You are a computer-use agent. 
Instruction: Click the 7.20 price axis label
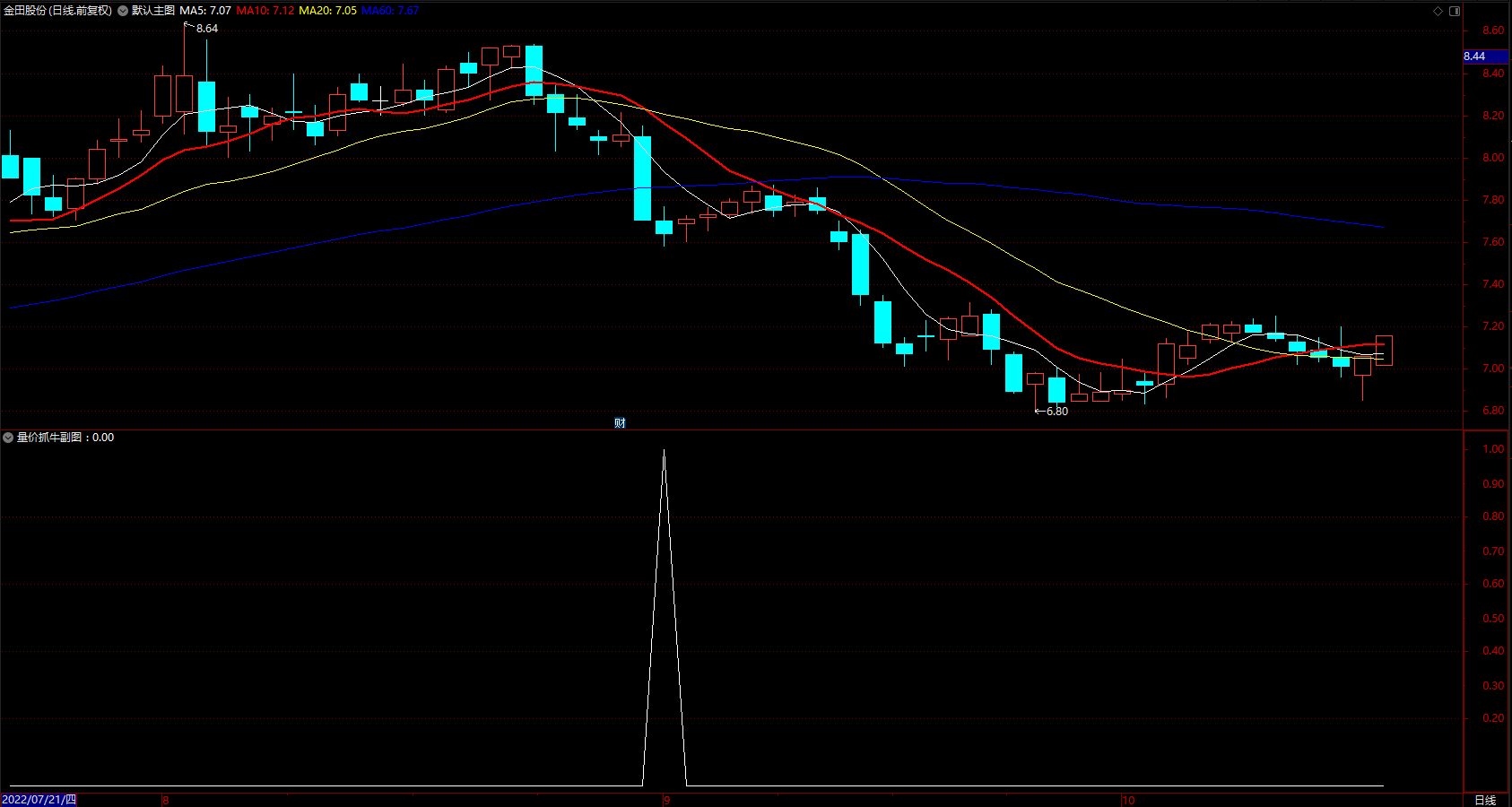1493,326
